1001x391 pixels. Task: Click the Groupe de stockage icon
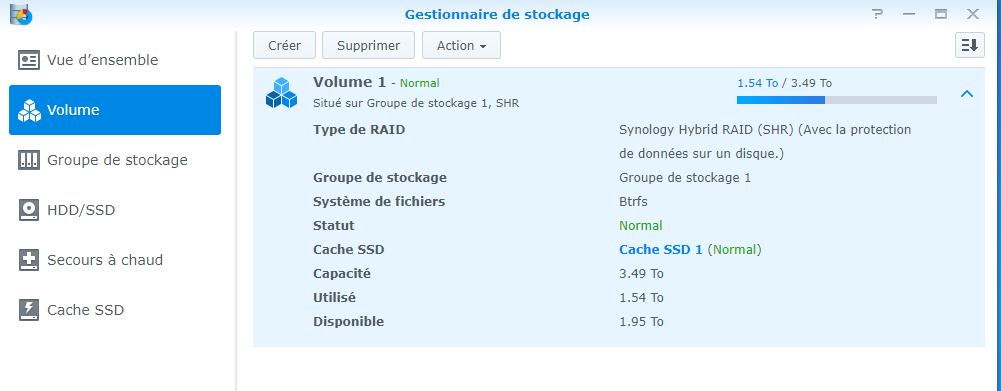pyautogui.click(x=29, y=160)
